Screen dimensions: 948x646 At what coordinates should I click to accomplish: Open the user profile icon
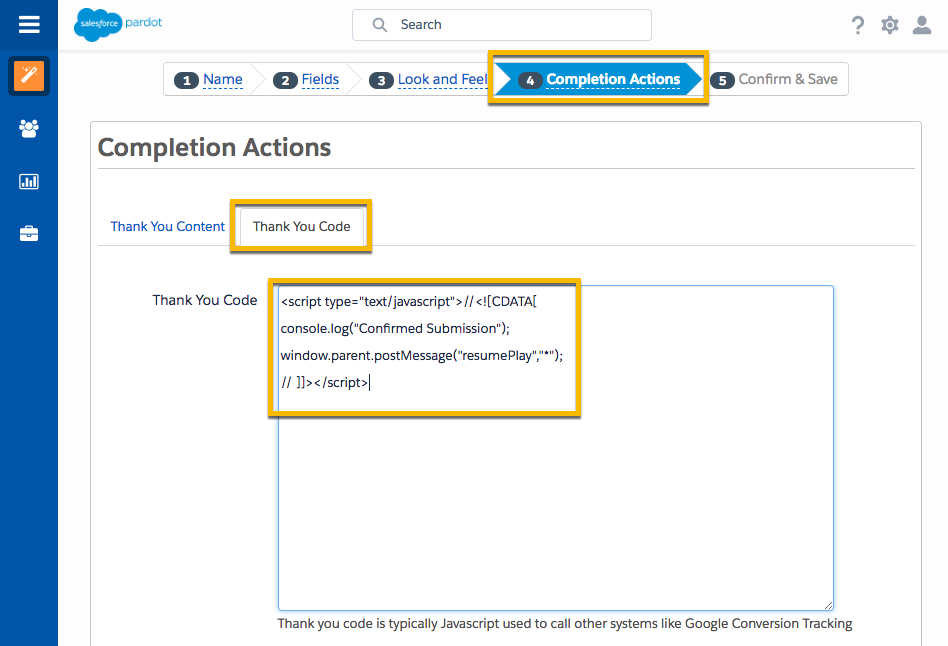922,25
